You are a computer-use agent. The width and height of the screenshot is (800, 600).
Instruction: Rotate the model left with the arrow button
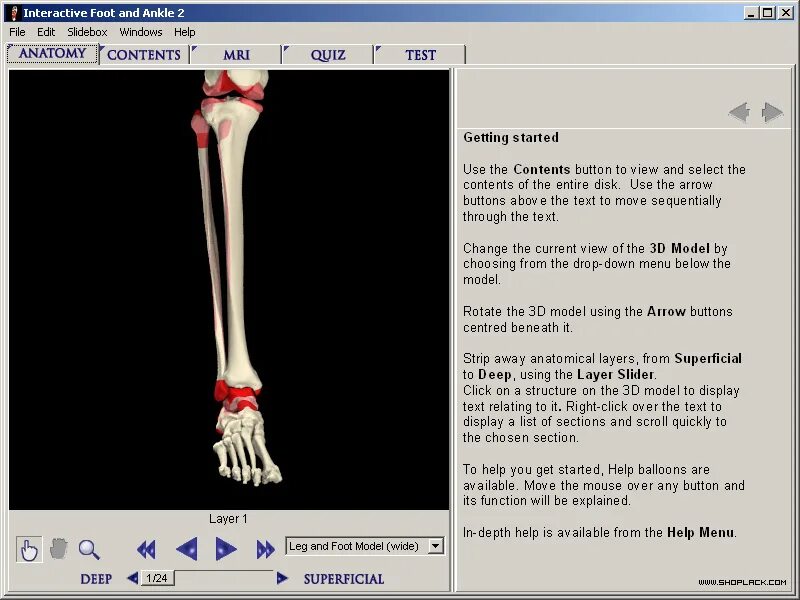tap(186, 549)
